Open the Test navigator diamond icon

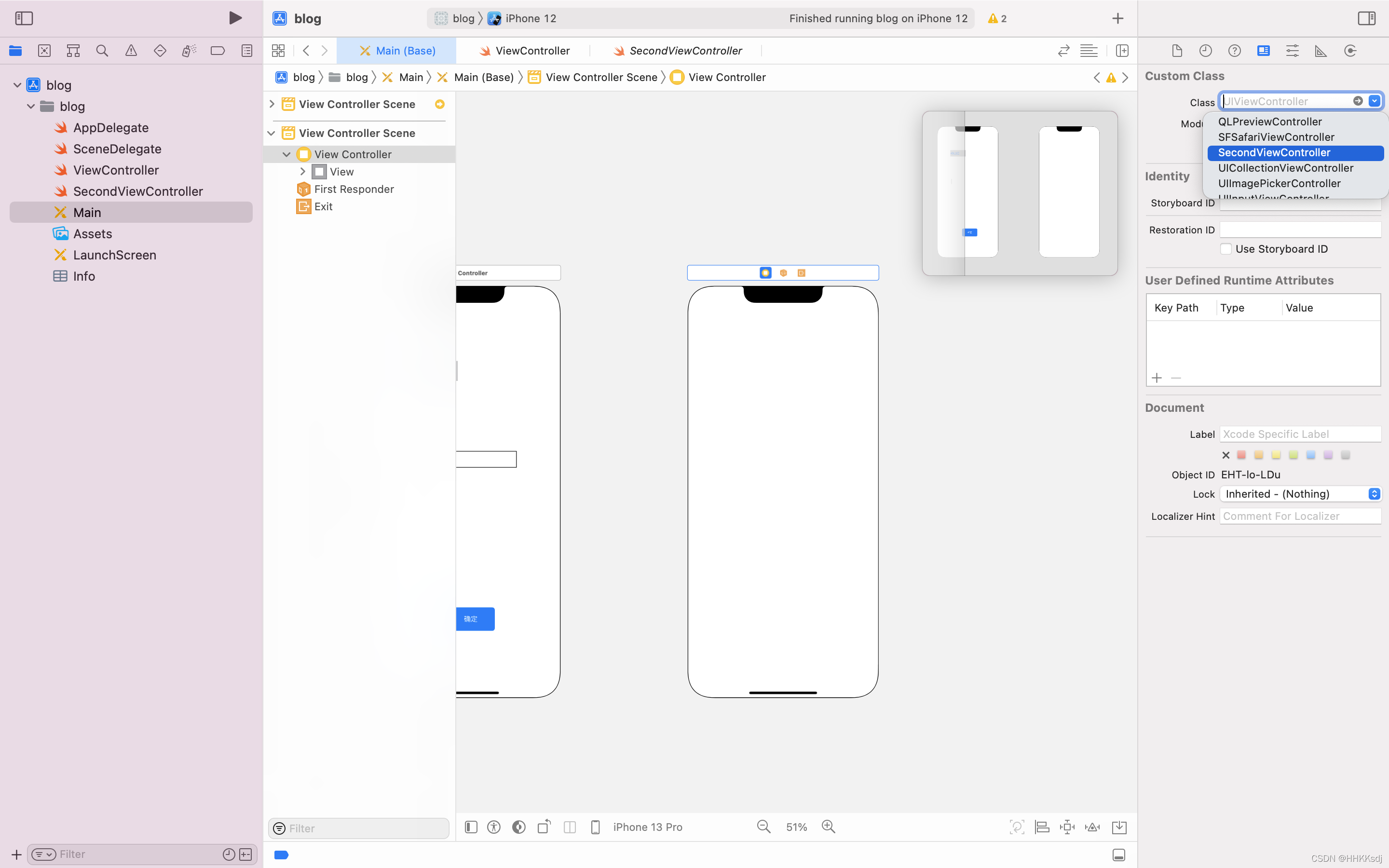(160, 51)
